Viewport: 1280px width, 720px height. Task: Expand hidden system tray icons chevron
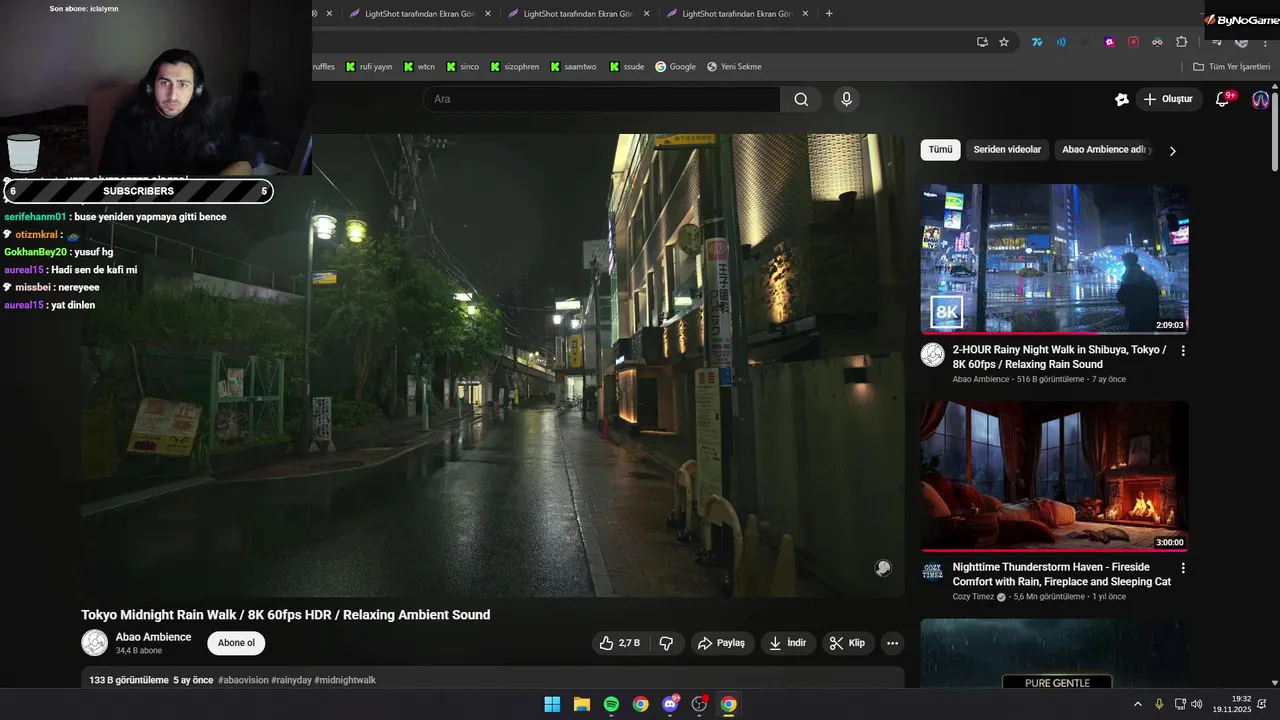[x=1137, y=704]
